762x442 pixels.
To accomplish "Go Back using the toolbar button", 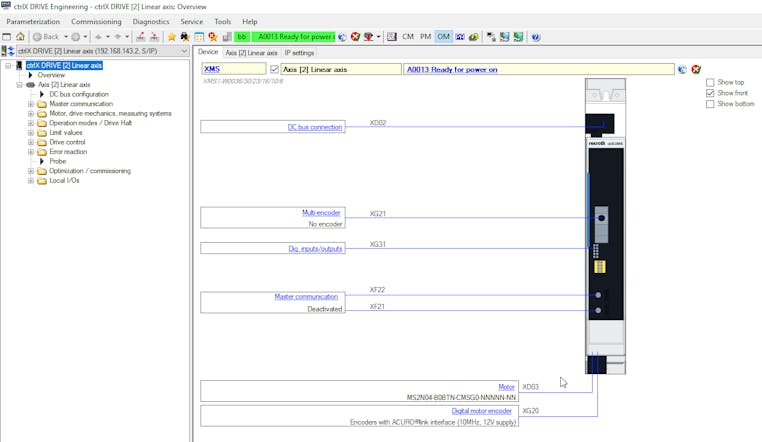I will [46, 36].
